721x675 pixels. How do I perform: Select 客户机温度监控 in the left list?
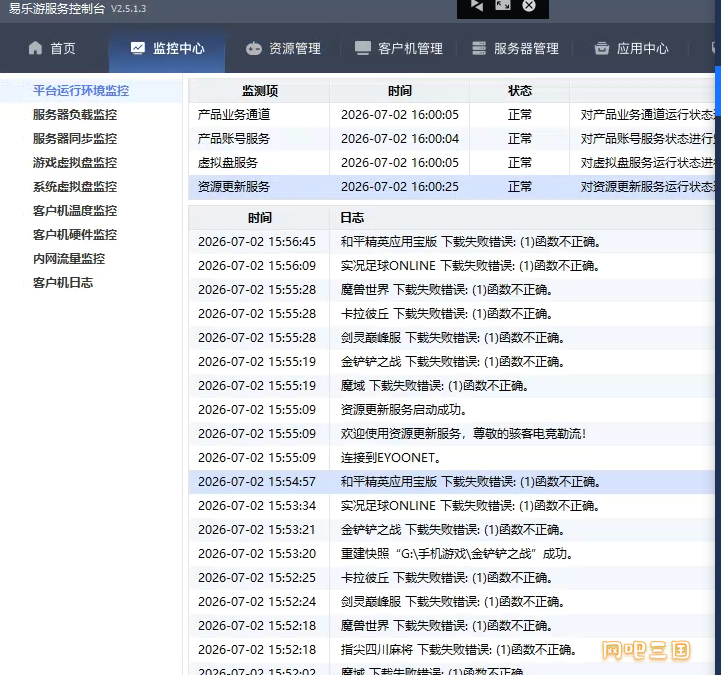75,211
